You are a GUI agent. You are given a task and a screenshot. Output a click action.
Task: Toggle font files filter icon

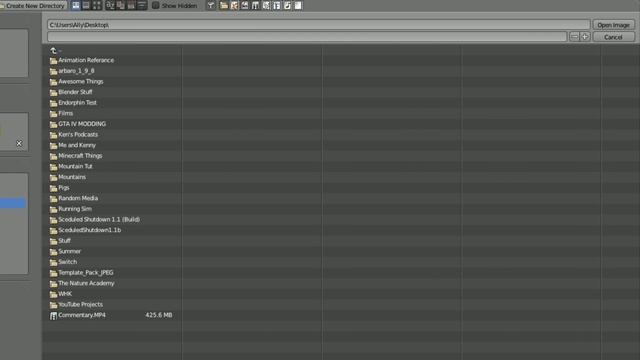(277, 5)
